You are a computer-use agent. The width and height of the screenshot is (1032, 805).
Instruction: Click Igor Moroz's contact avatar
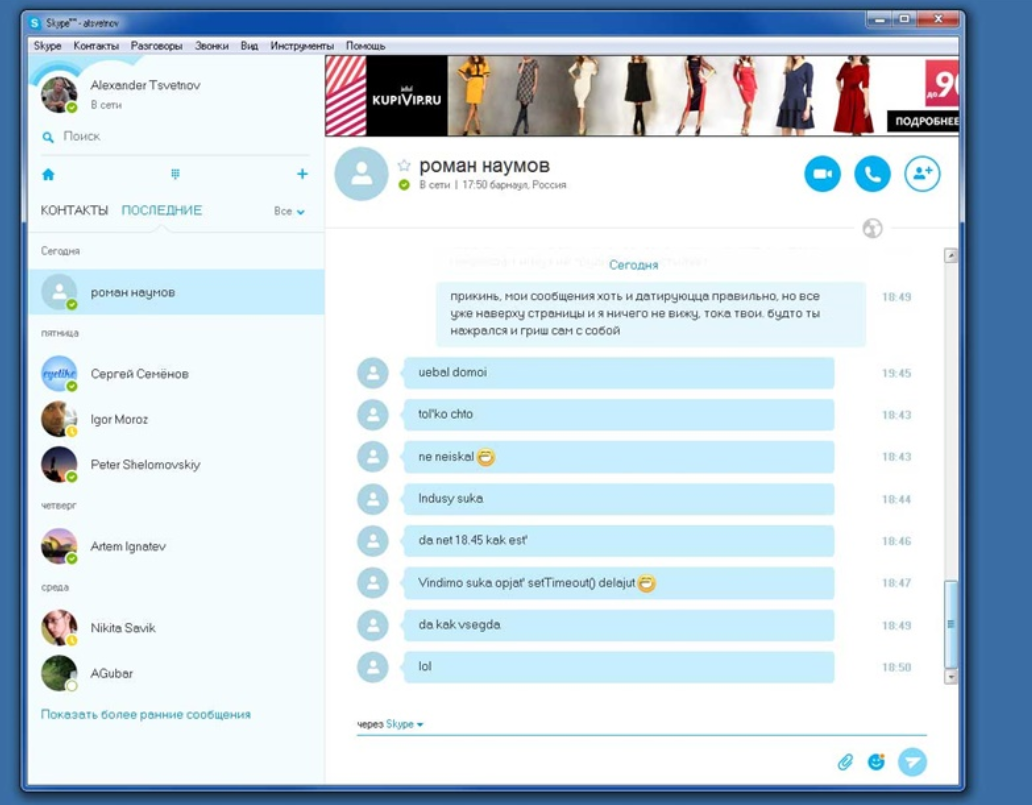[59, 419]
